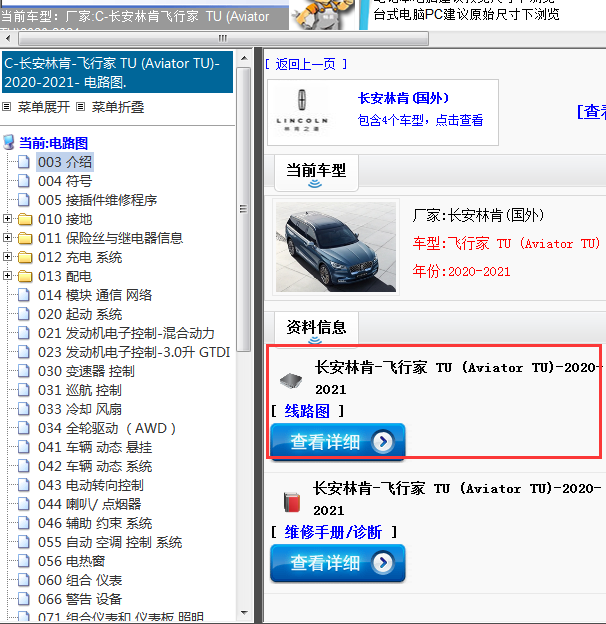Open 014 模块 通信 网络 entry
606x624 pixels.
(95, 295)
